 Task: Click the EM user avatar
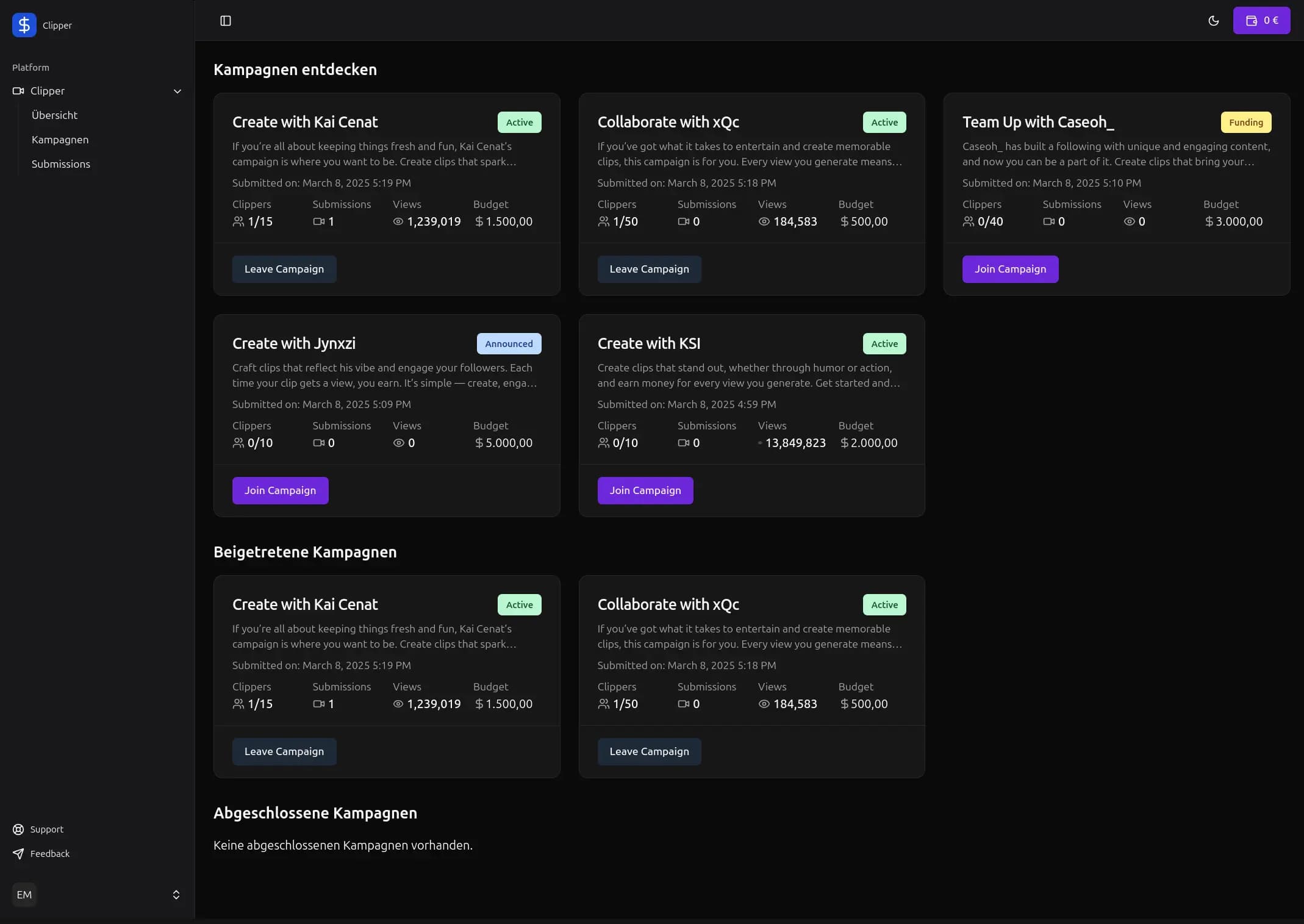[x=24, y=895]
